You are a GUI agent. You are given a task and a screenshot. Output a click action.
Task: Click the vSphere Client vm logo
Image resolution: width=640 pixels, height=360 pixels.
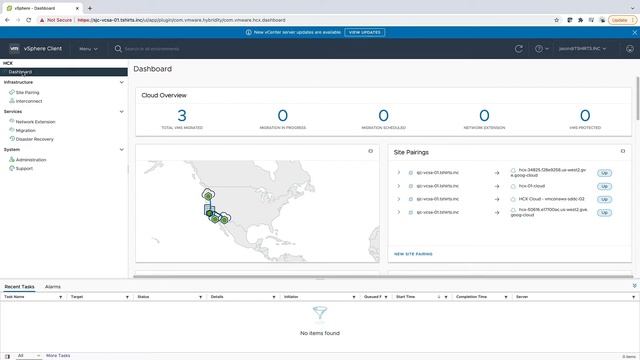(x=14, y=49)
